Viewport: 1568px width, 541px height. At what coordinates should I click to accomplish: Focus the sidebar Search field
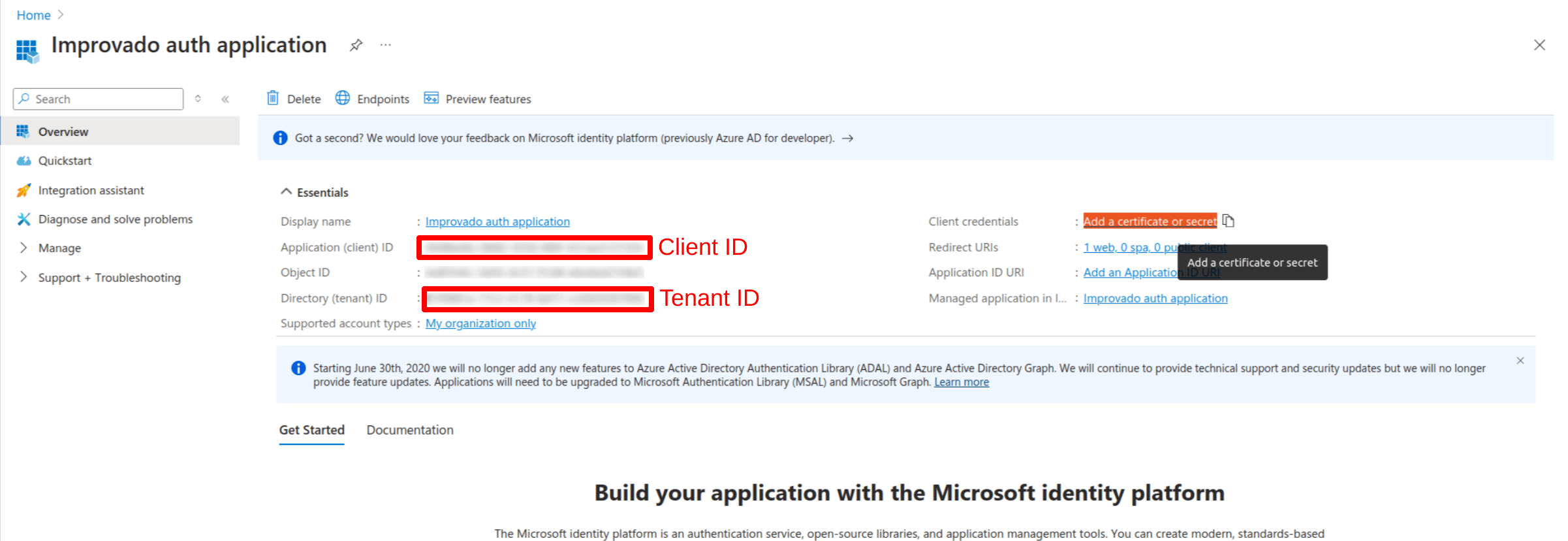point(98,99)
